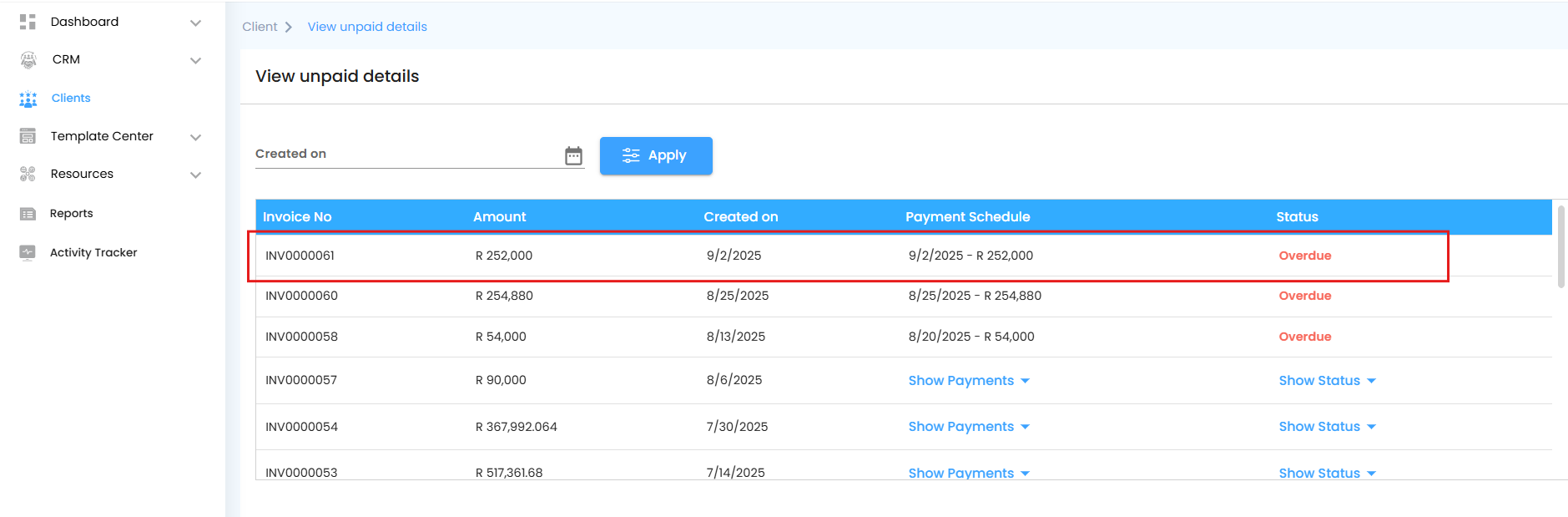Viewport: 1568px width, 517px height.
Task: Open the Reports menu item
Action: pyautogui.click(x=72, y=214)
